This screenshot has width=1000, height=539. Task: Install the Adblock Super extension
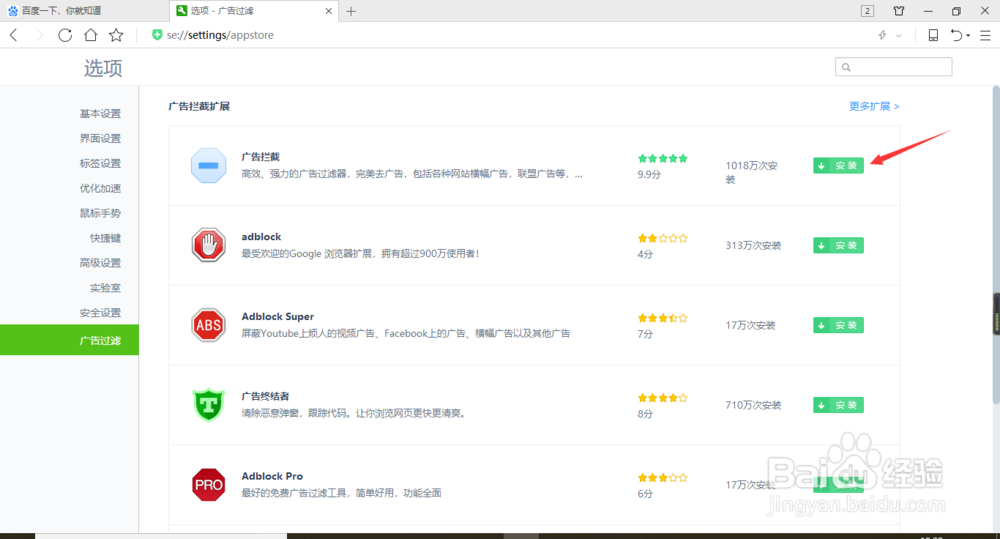pos(839,325)
